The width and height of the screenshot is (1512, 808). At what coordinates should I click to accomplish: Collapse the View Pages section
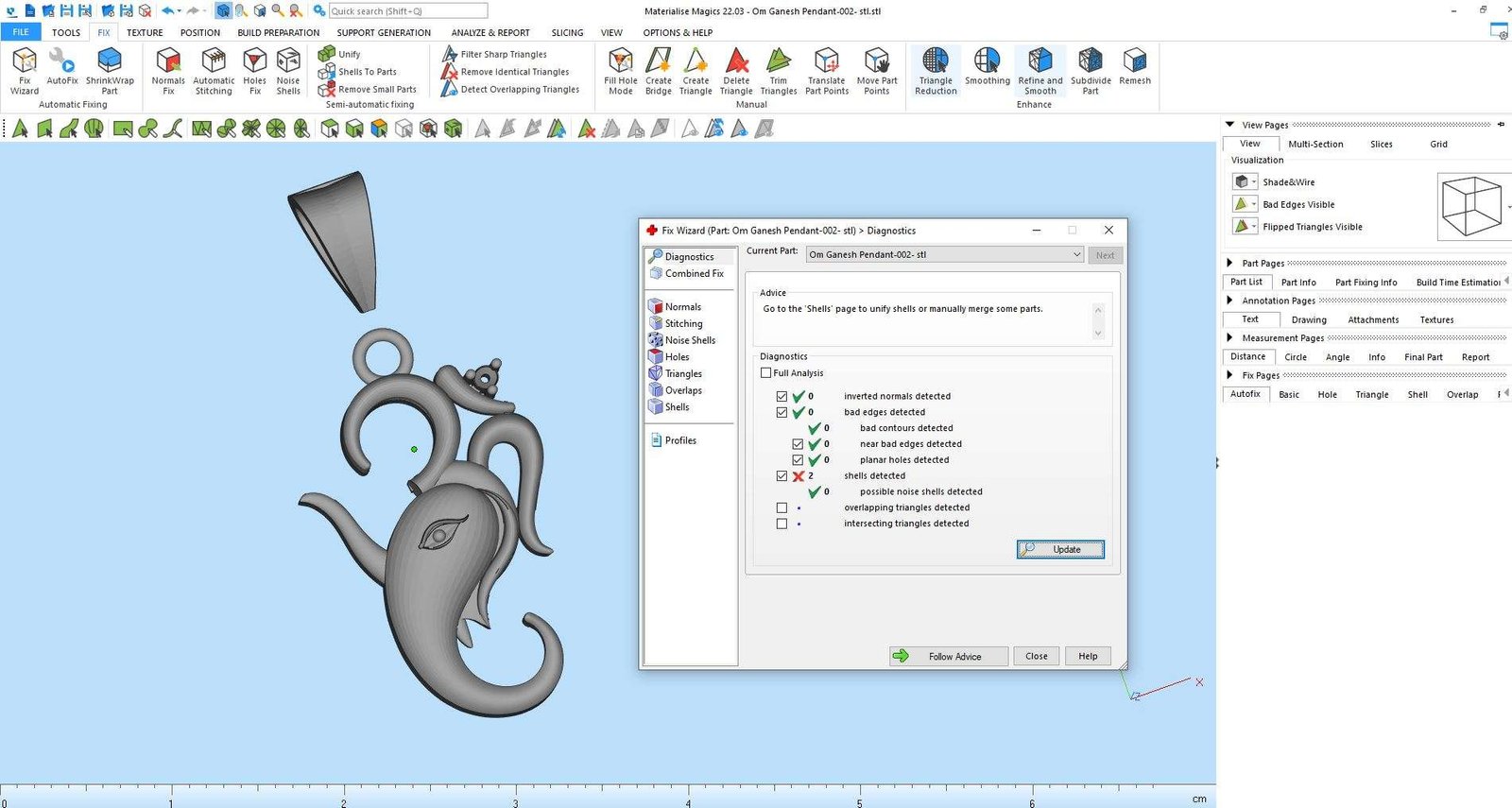(1229, 125)
